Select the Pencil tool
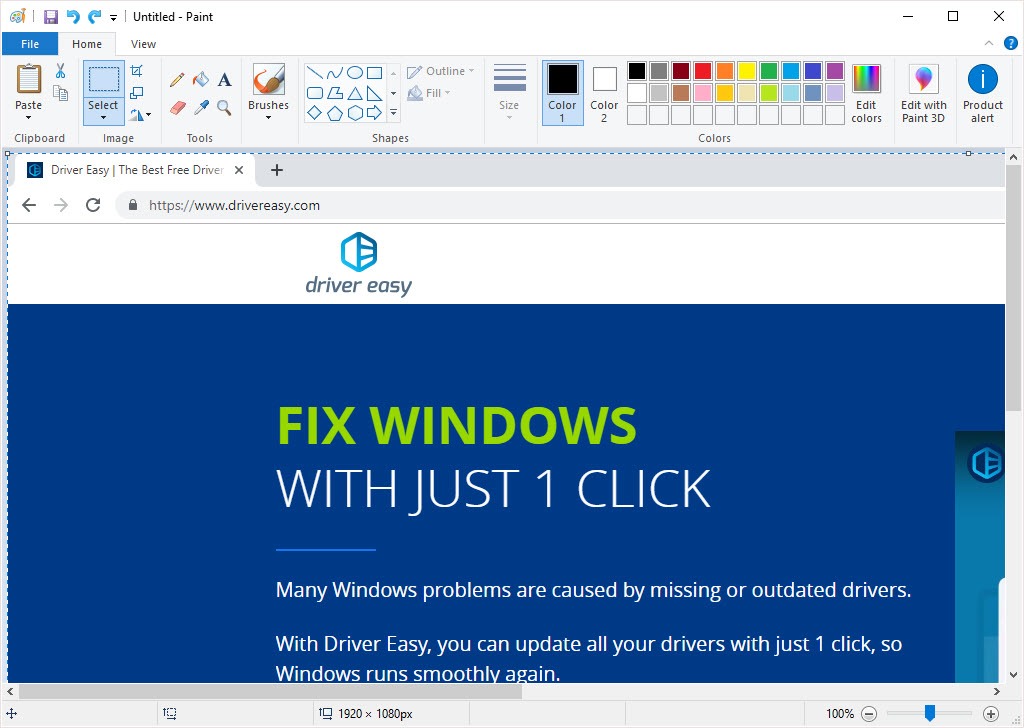Viewport: 1024px width, 728px height. 176,79
